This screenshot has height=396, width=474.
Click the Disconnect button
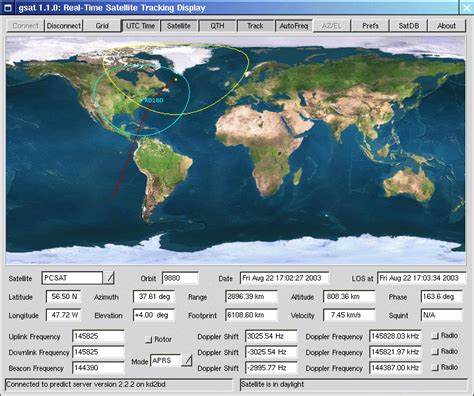coord(64,26)
